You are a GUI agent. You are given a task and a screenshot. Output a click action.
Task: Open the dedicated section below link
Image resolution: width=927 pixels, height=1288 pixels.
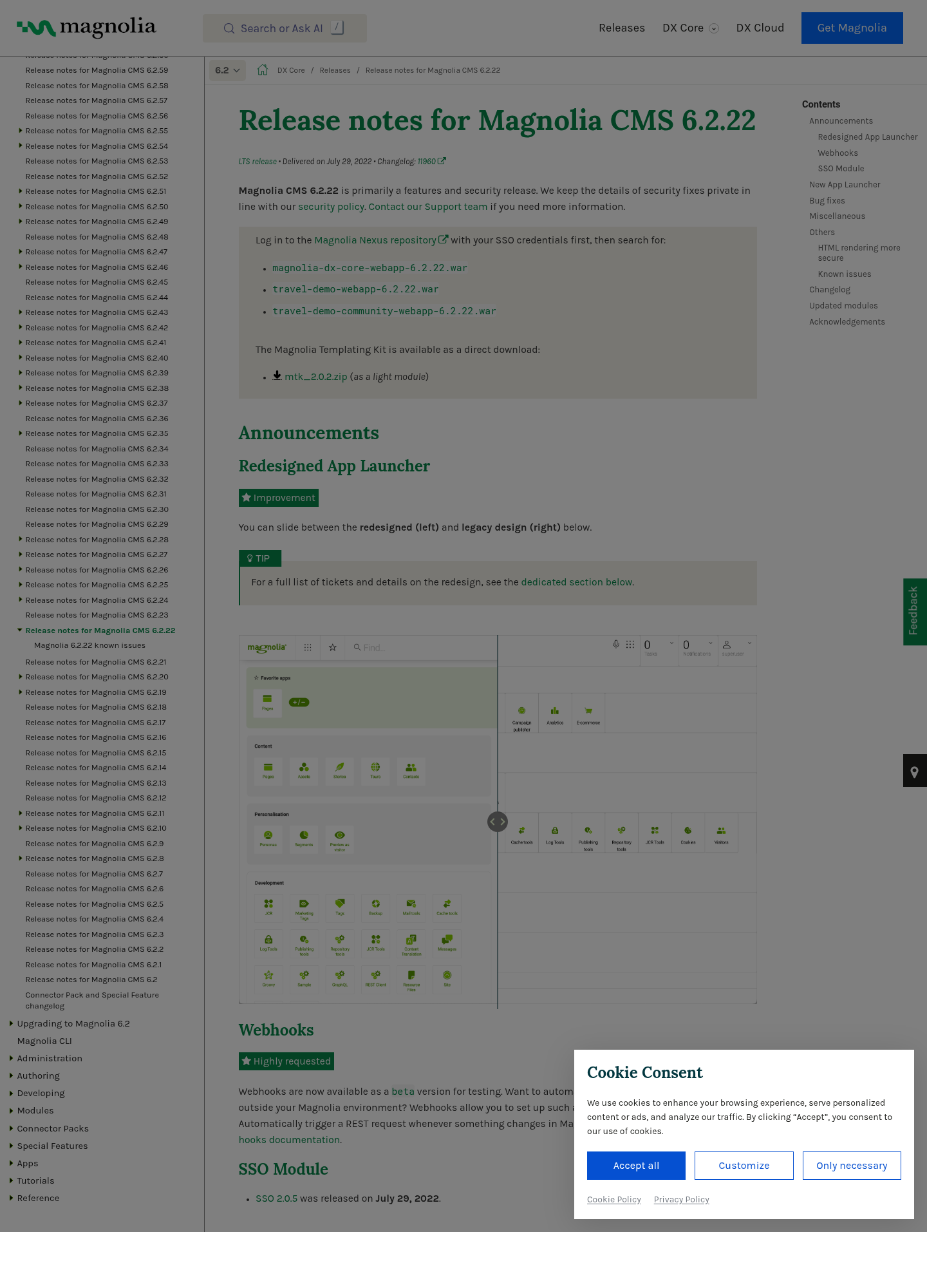pyautogui.click(x=577, y=582)
